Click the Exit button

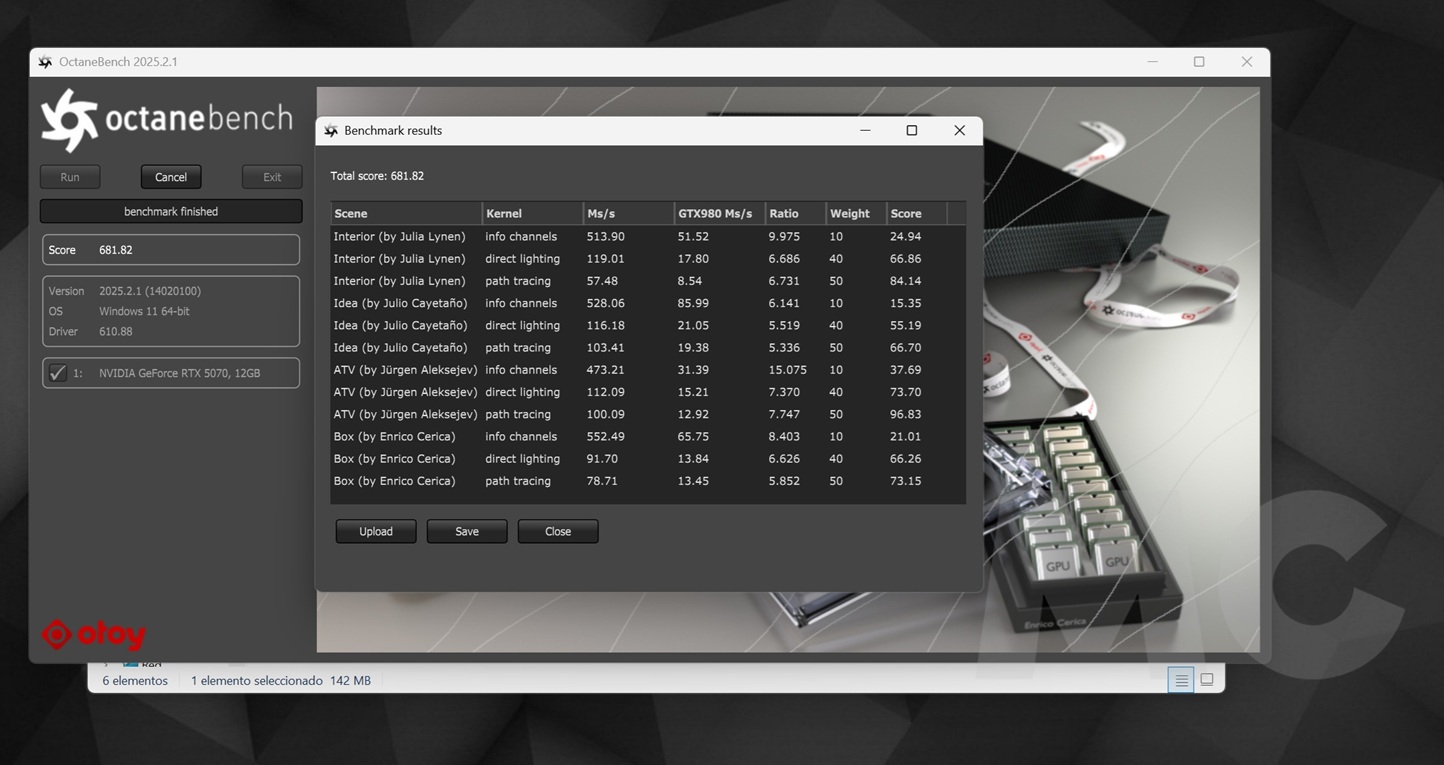pos(272,177)
